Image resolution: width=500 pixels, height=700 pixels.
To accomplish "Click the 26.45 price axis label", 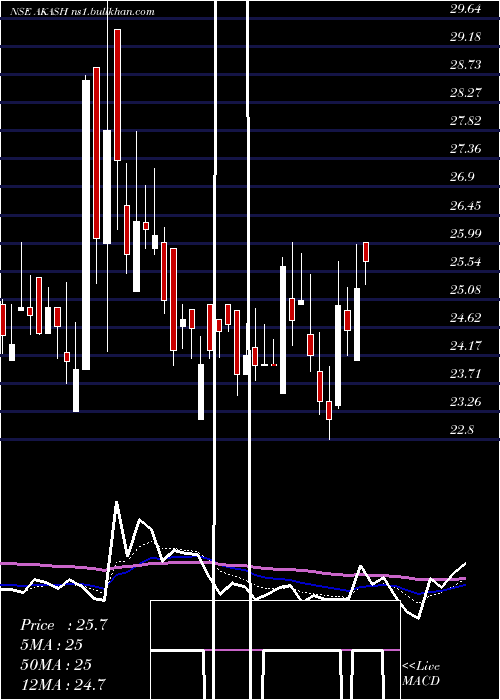I will point(465,205).
